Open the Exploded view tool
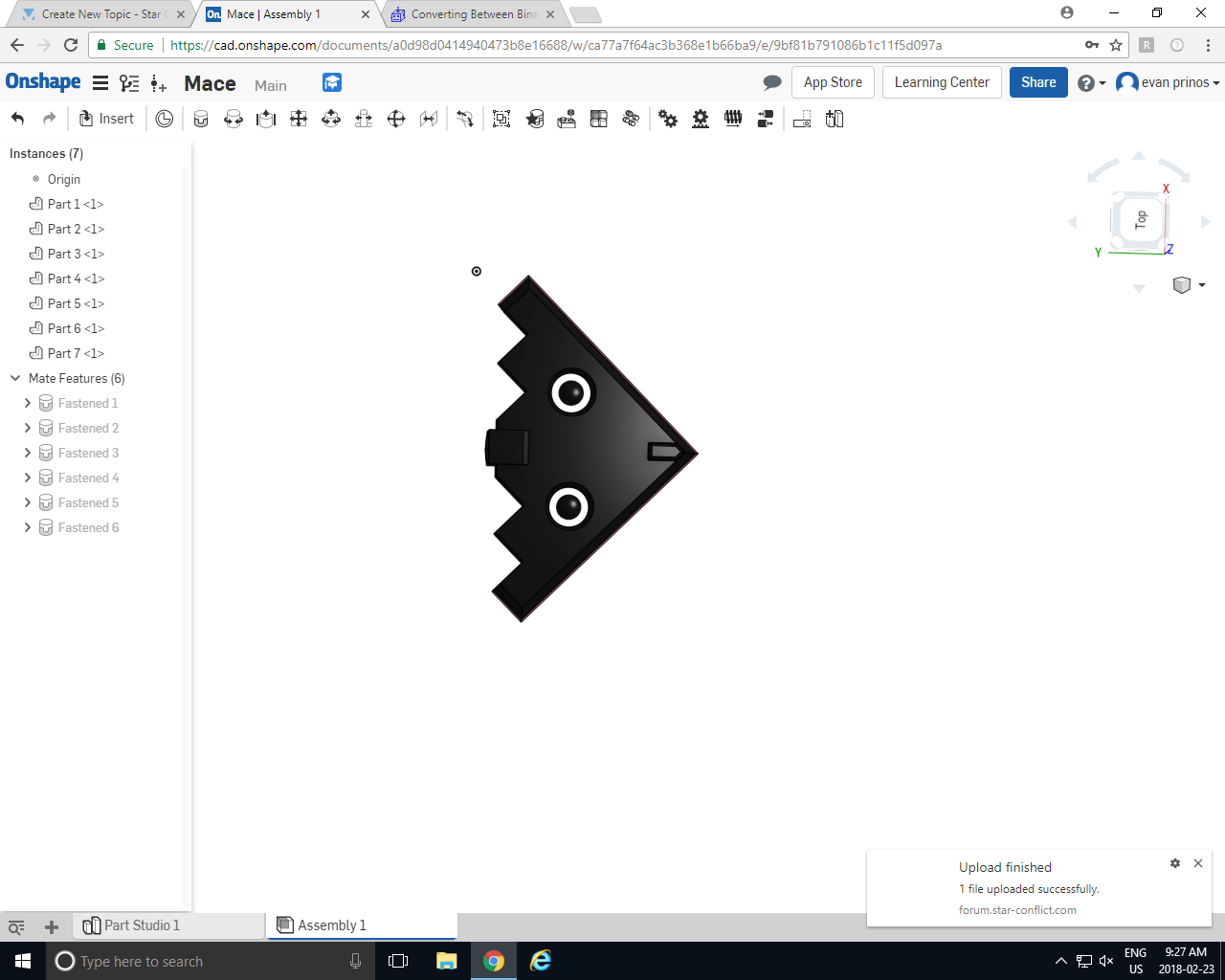 click(765, 118)
